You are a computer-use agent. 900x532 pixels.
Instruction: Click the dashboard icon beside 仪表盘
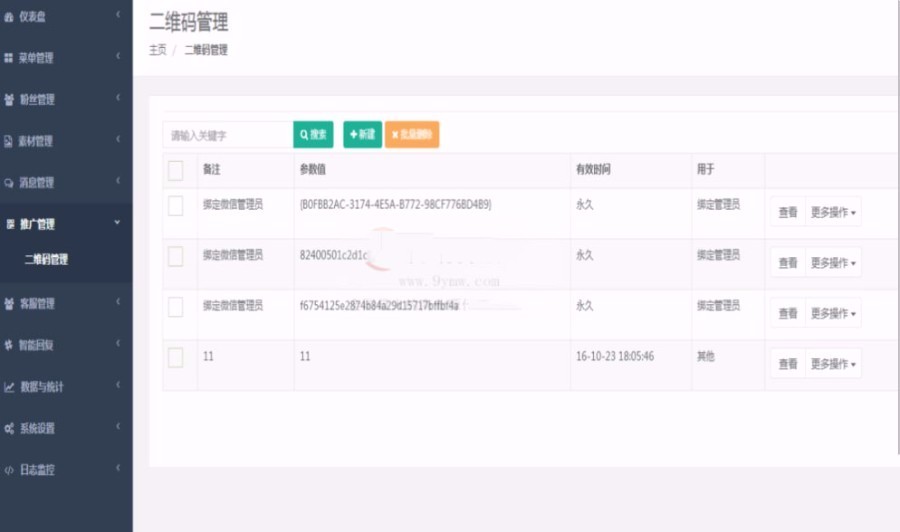click(9, 17)
